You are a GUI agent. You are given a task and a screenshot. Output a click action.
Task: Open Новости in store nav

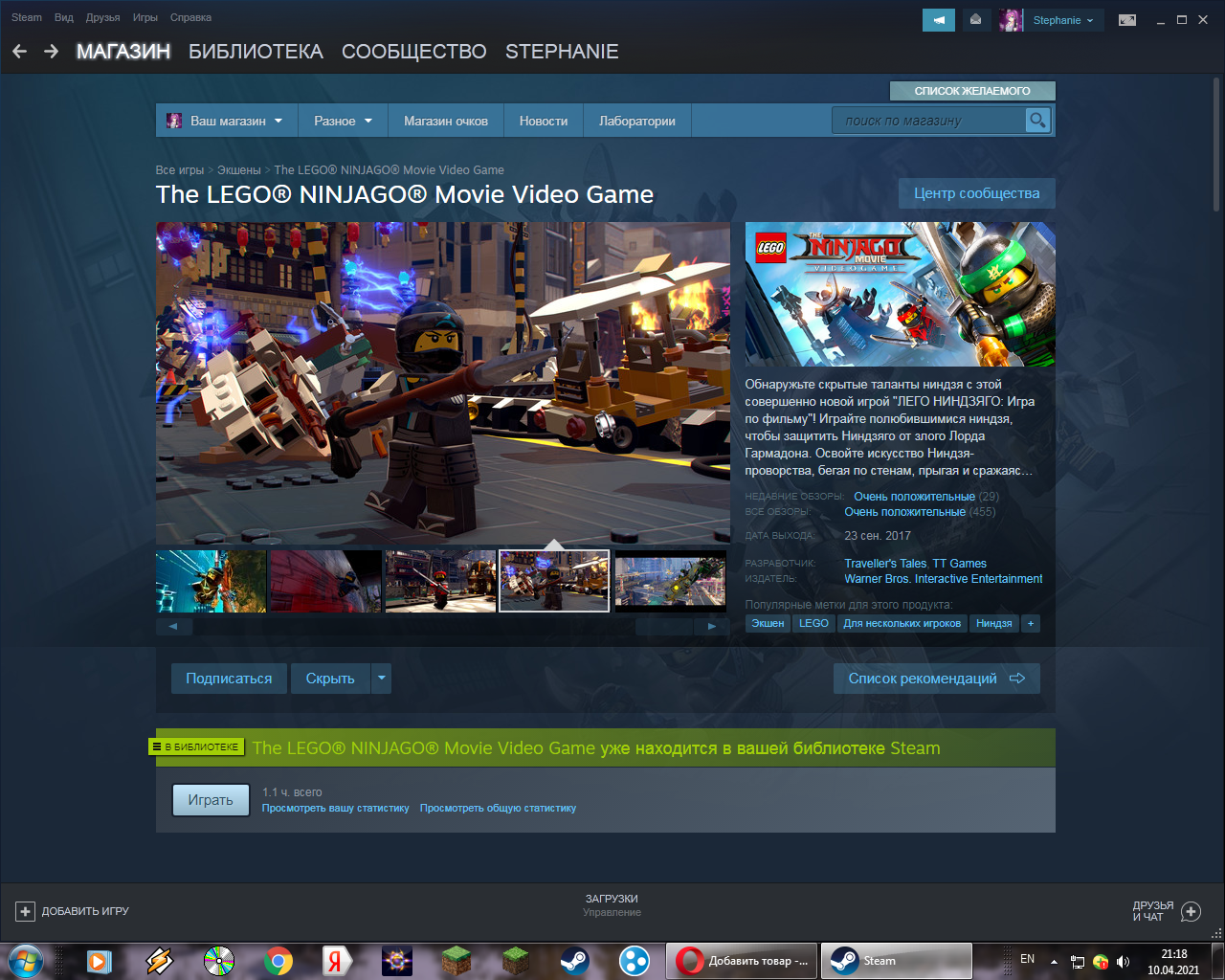coord(544,121)
